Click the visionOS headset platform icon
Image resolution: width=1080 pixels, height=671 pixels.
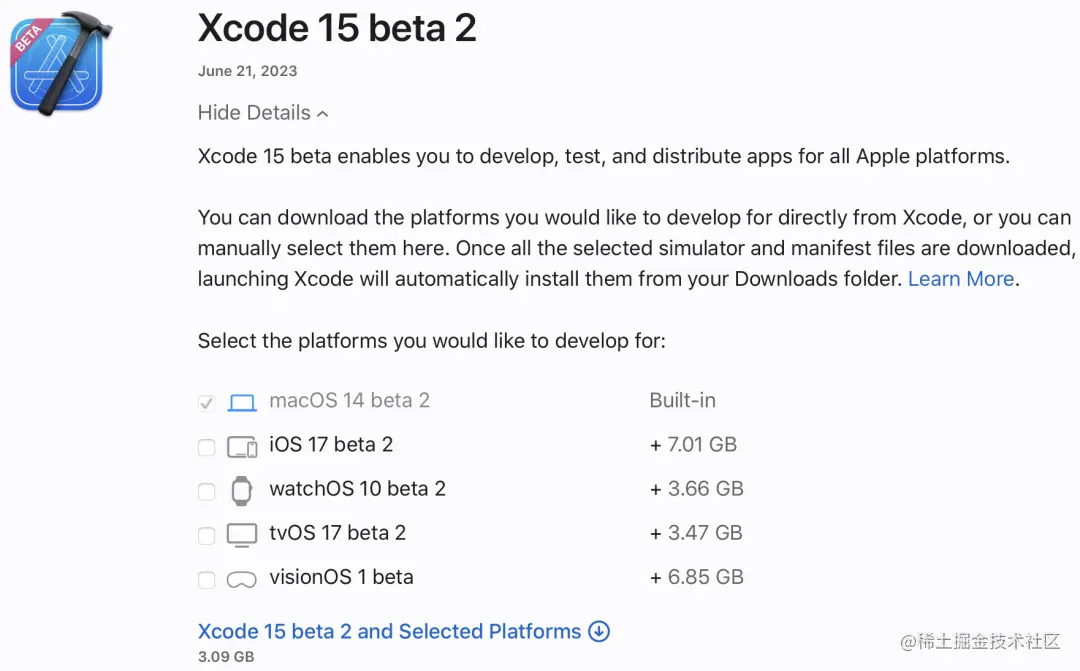(x=242, y=579)
